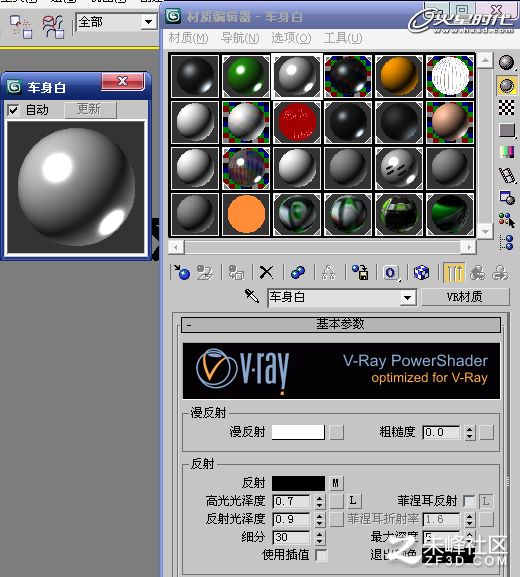Click the VR材质 material type button

(465, 297)
